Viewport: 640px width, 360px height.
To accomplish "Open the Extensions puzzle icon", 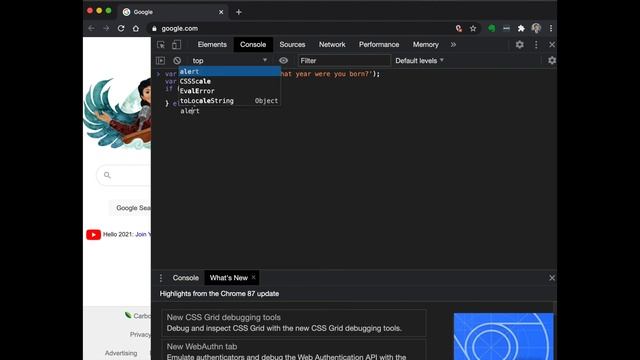I will (x=521, y=28).
